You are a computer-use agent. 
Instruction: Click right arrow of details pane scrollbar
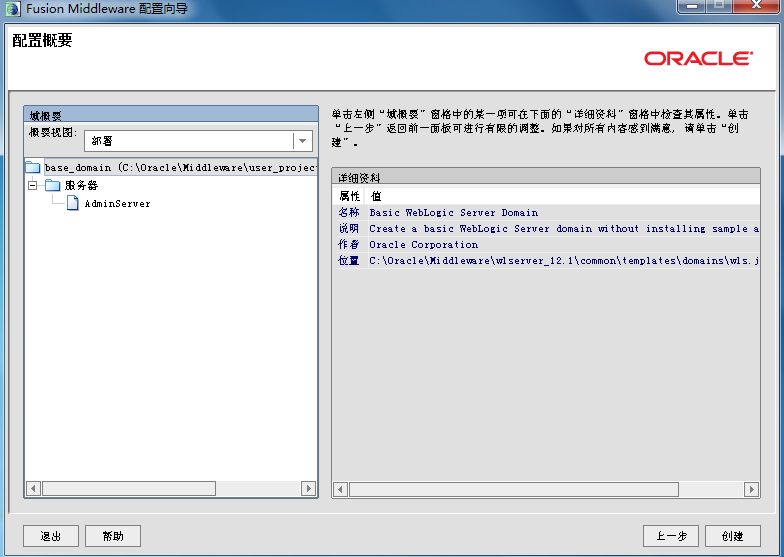coord(751,490)
